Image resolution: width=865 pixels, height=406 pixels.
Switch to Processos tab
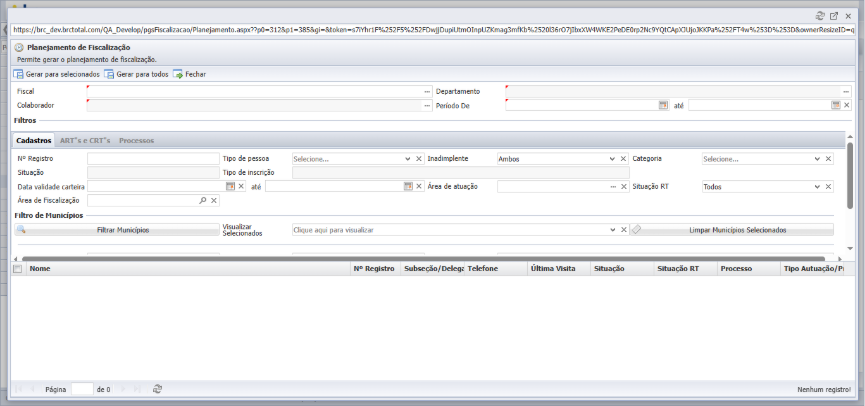coord(136,141)
